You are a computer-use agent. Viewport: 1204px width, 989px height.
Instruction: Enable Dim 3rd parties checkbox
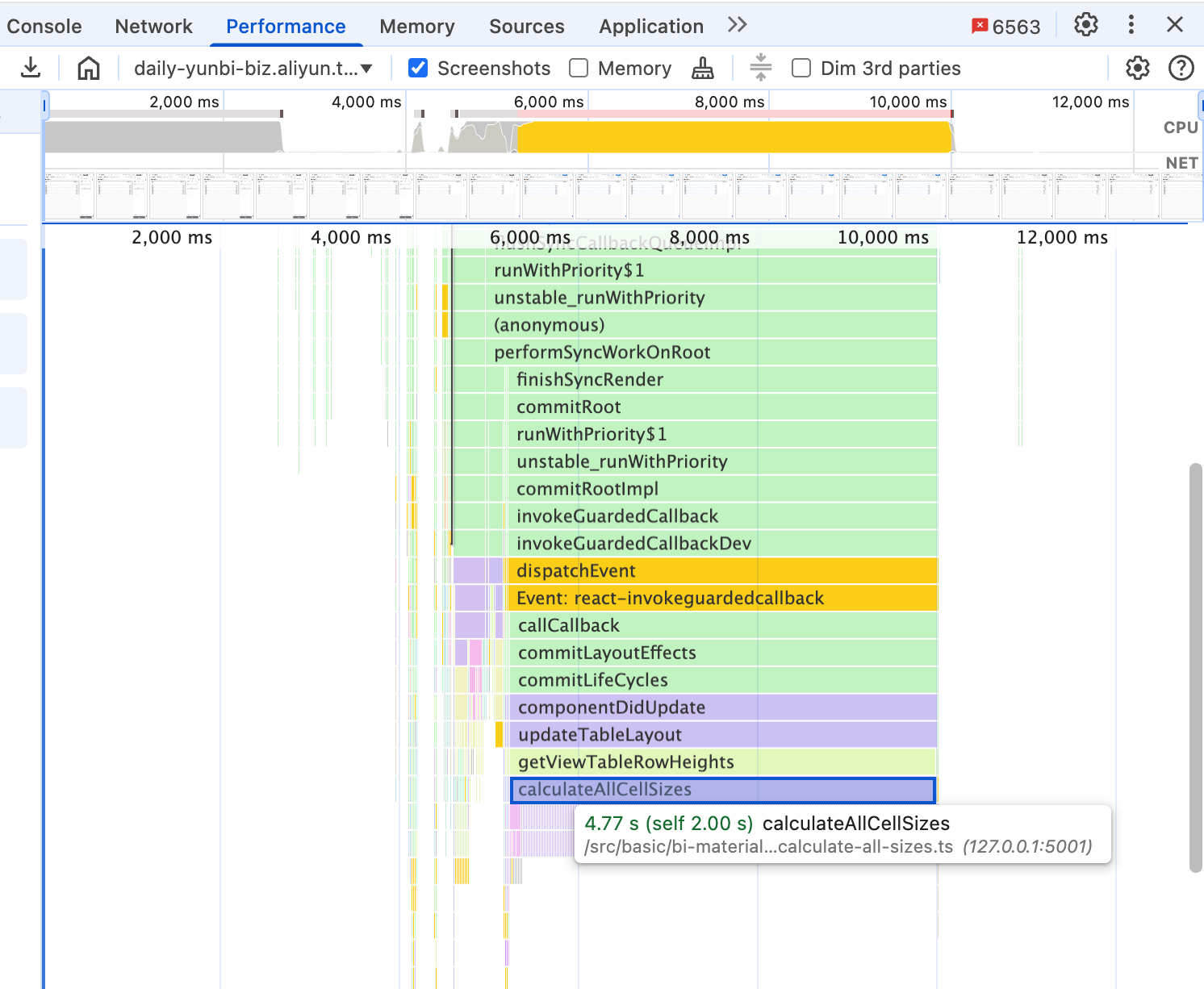[x=801, y=68]
